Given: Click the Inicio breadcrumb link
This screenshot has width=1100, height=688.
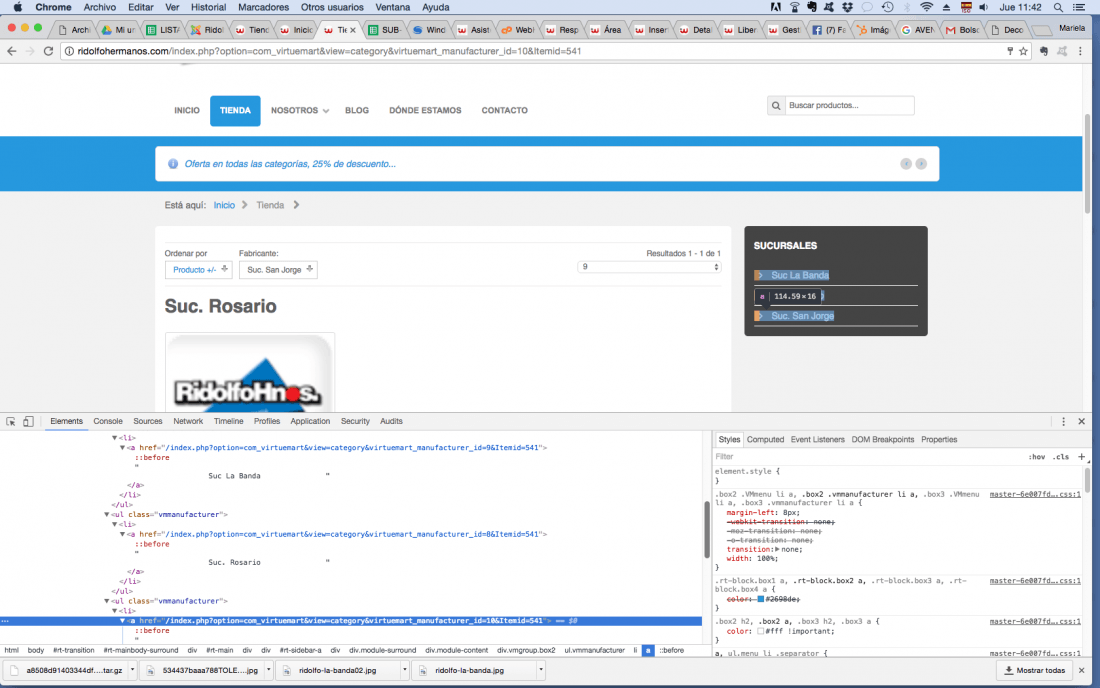Looking at the screenshot, I should click(x=224, y=205).
